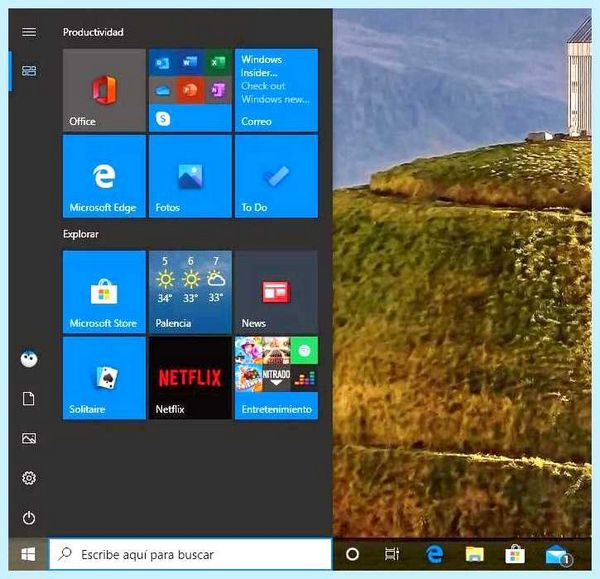Open the Correo mail live tile
The height and width of the screenshot is (579, 600).
coord(276,90)
